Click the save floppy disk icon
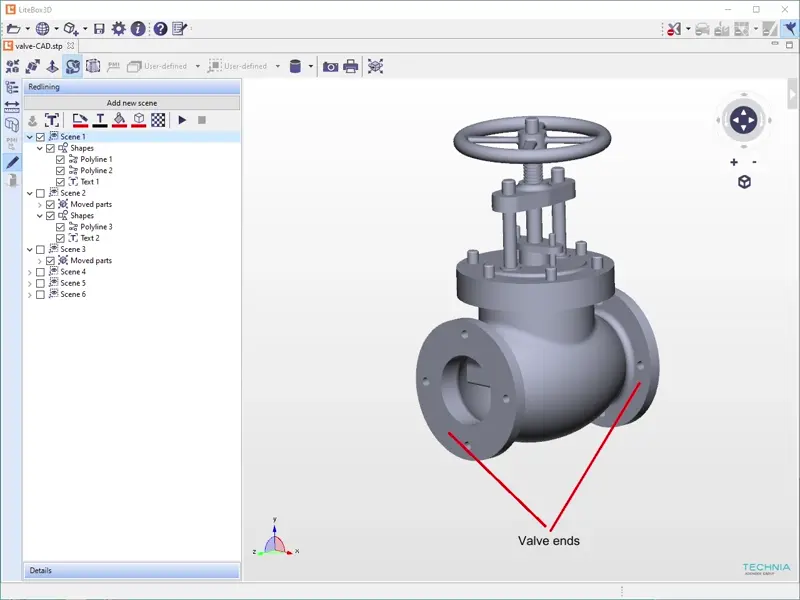The image size is (800, 600). 99,29
